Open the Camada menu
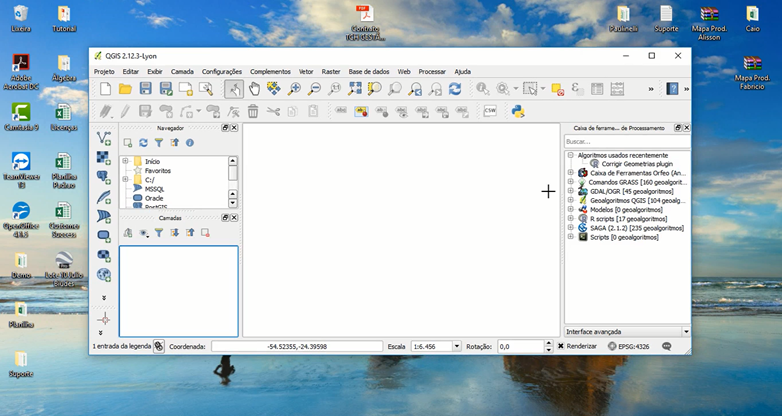 coord(182,71)
